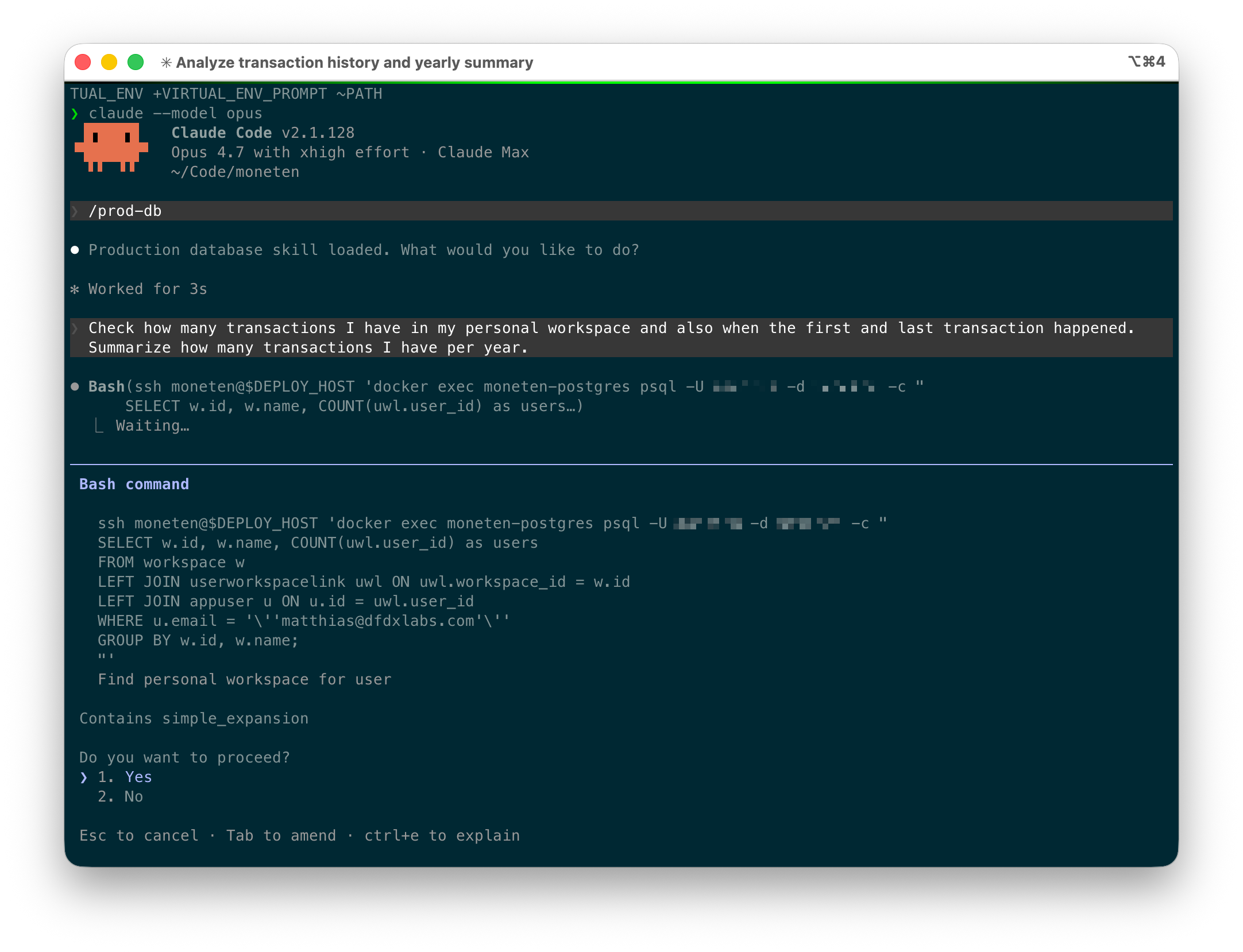Click the selection arrow beside option Yes
The height and width of the screenshot is (952, 1243).
[84, 777]
